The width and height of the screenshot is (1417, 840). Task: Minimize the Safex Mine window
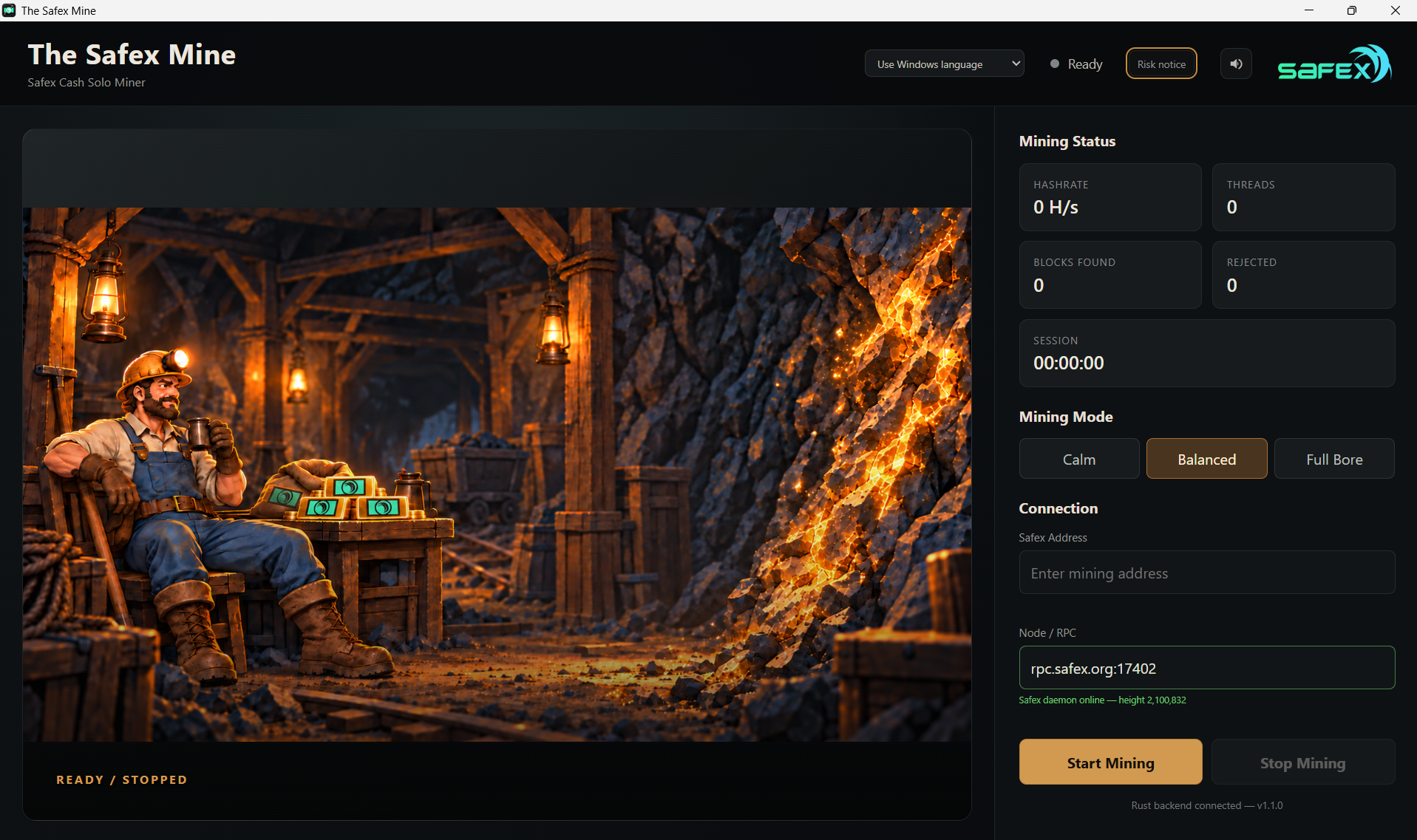(x=1308, y=10)
